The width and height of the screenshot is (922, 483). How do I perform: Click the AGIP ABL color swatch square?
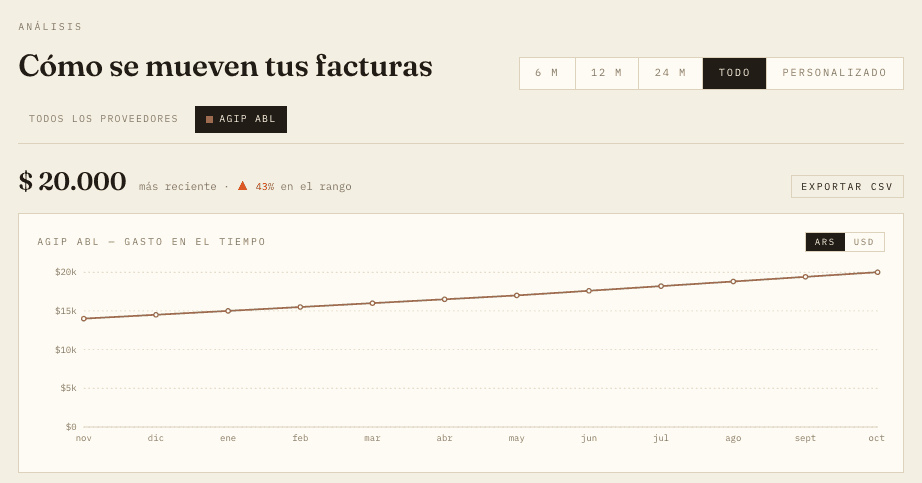209,119
